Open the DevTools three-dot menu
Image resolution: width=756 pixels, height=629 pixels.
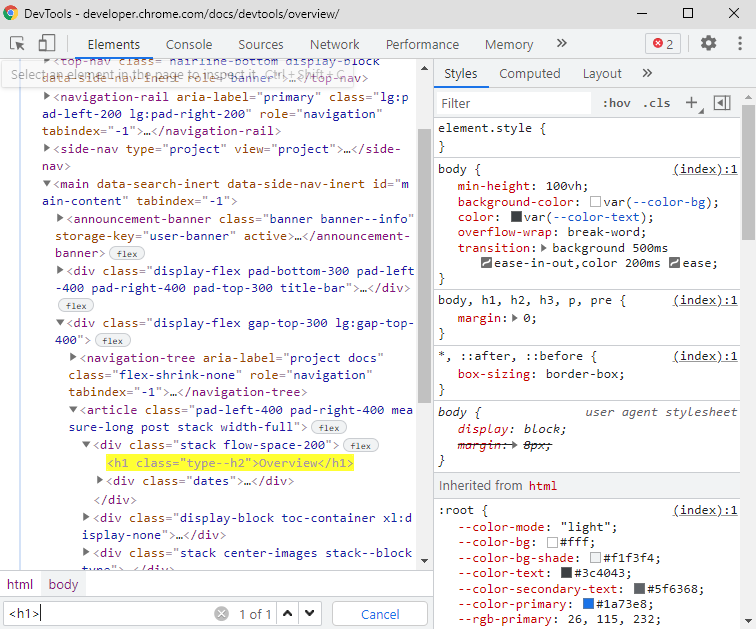pos(739,44)
